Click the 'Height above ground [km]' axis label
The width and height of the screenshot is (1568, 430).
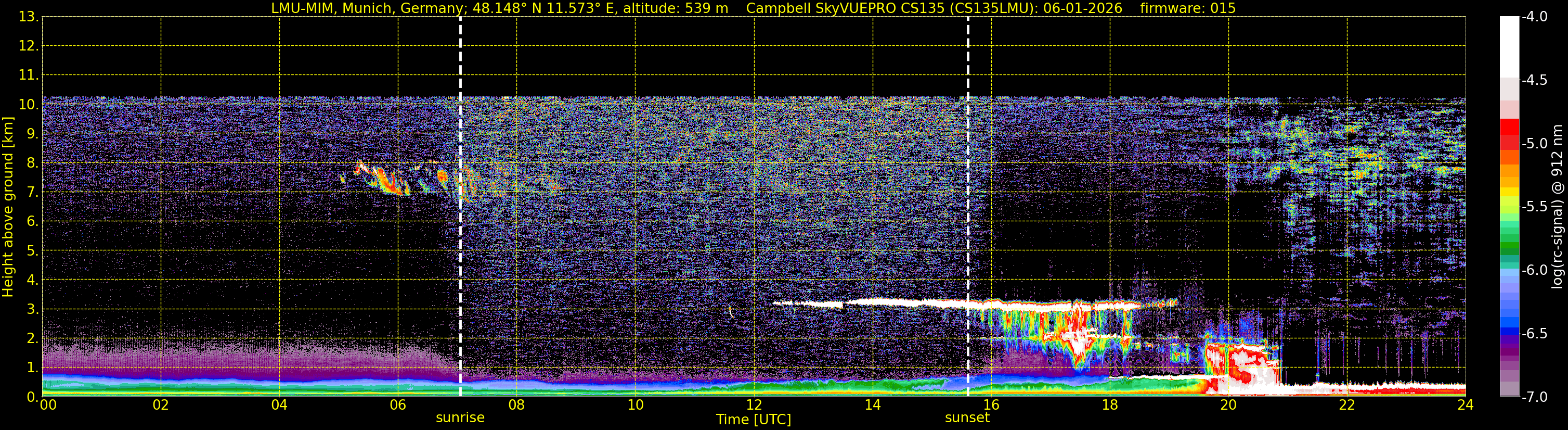pos(8,207)
